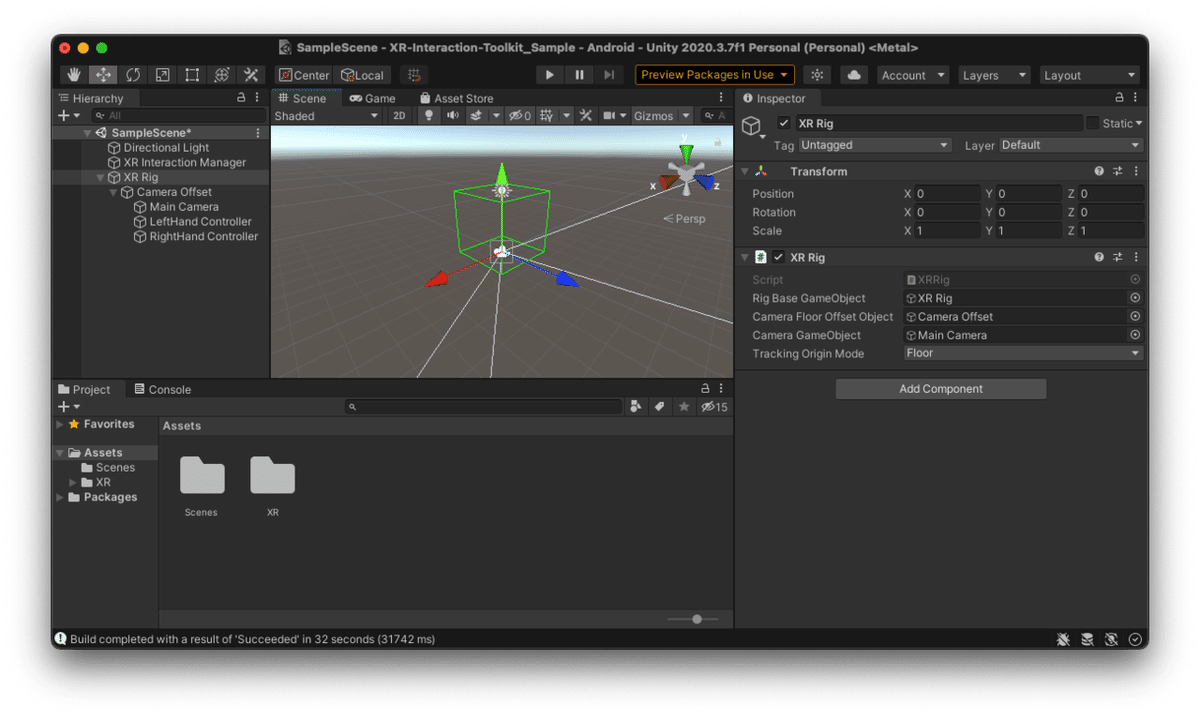Image resolution: width=1200 pixels, height=717 pixels.
Task: Select the combined Transform tool
Action: [222, 75]
